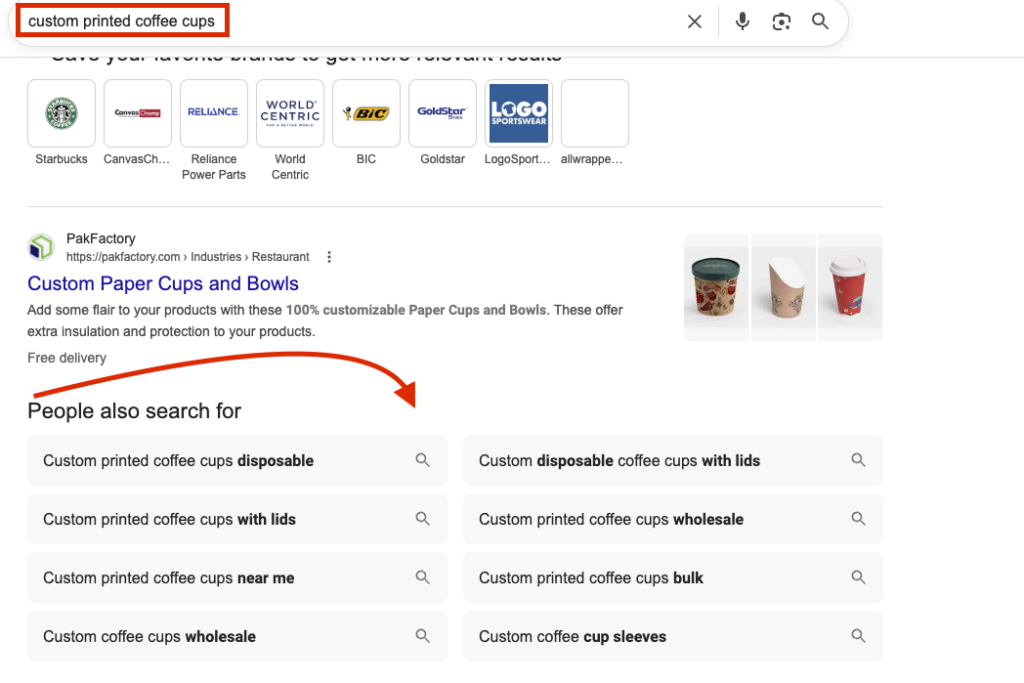Select the Starbucks brand icon
The height and width of the screenshot is (683, 1024).
(61, 113)
